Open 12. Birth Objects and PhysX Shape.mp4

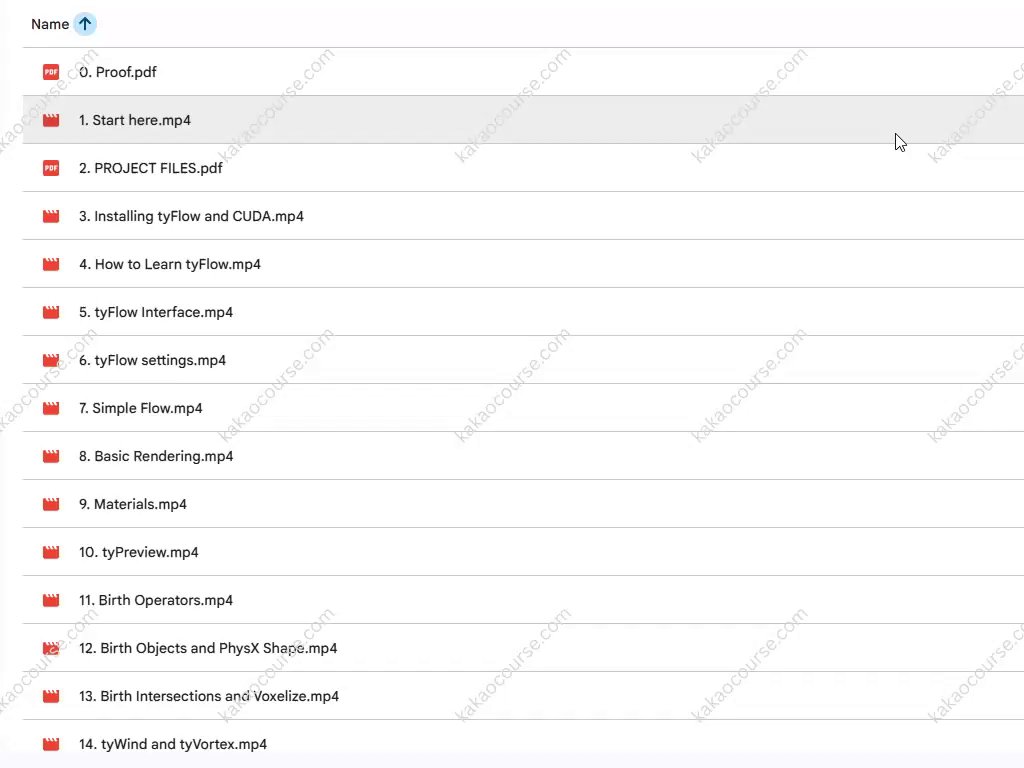point(208,648)
